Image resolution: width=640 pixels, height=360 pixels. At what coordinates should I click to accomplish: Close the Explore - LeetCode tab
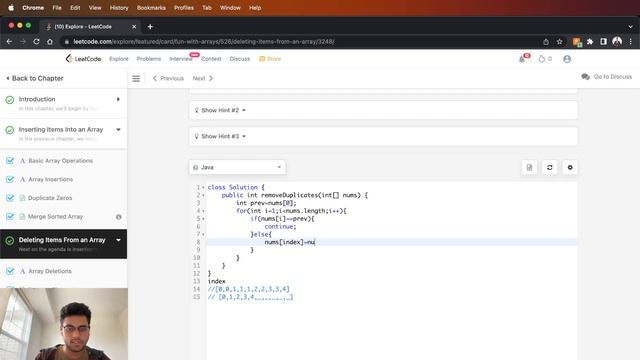tap(134, 27)
